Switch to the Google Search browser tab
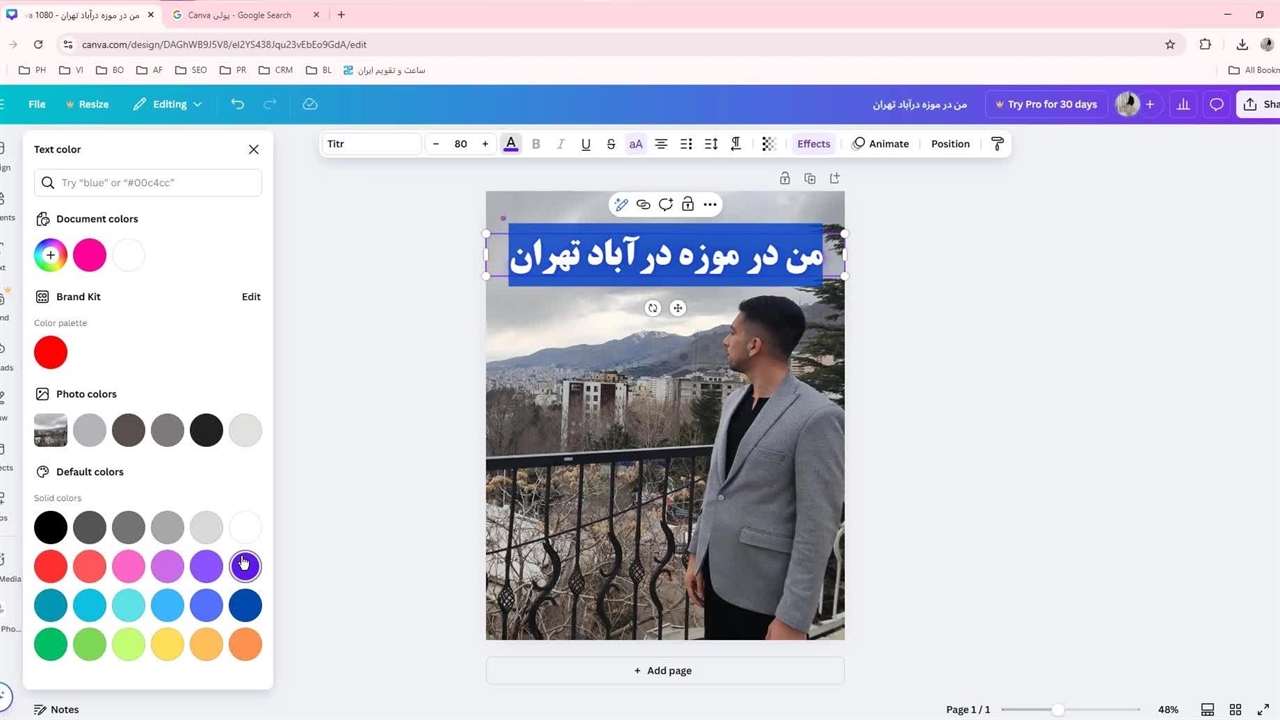Screen dimensions: 1280x720 point(240,15)
